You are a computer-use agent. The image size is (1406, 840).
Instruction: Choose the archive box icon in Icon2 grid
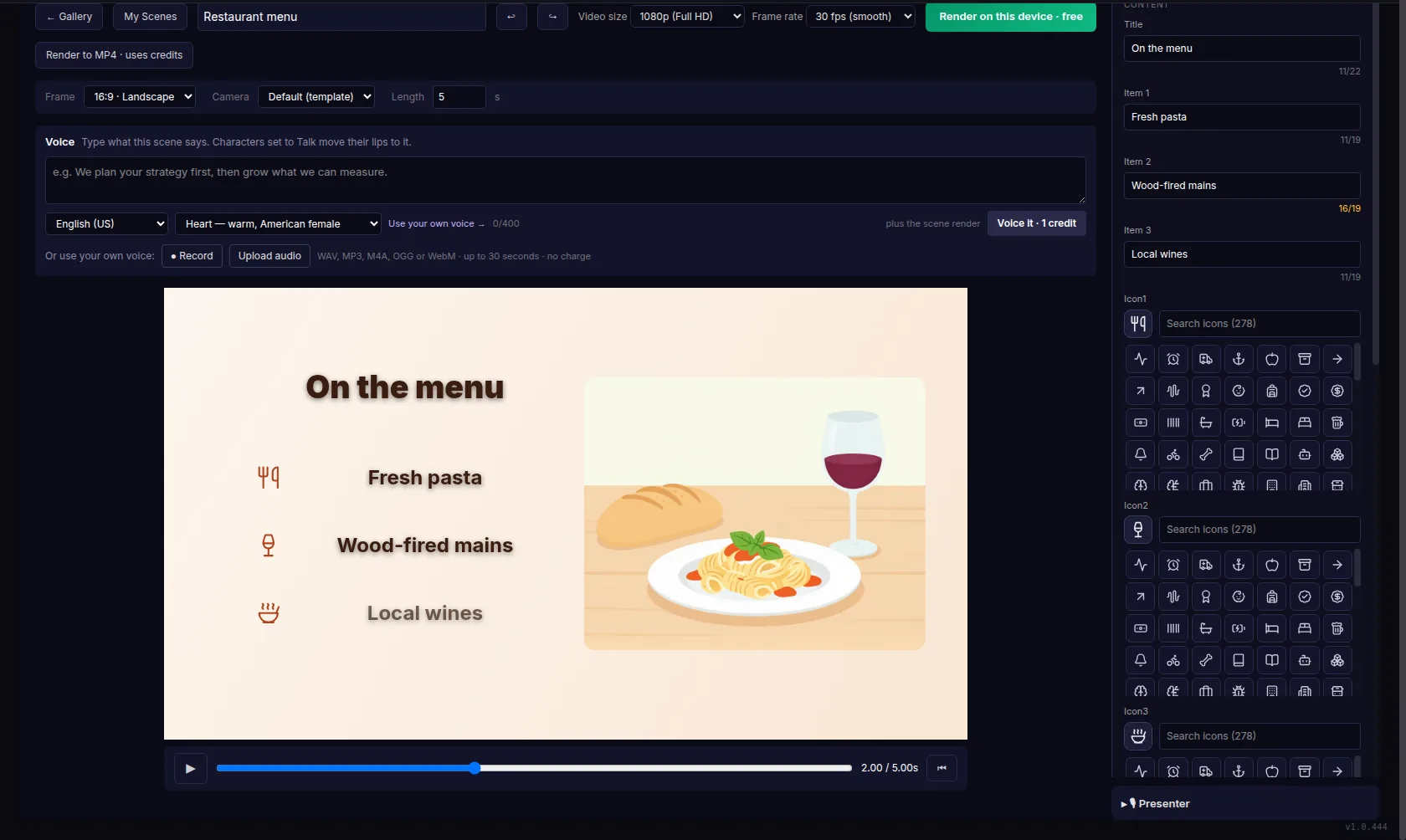(1305, 565)
